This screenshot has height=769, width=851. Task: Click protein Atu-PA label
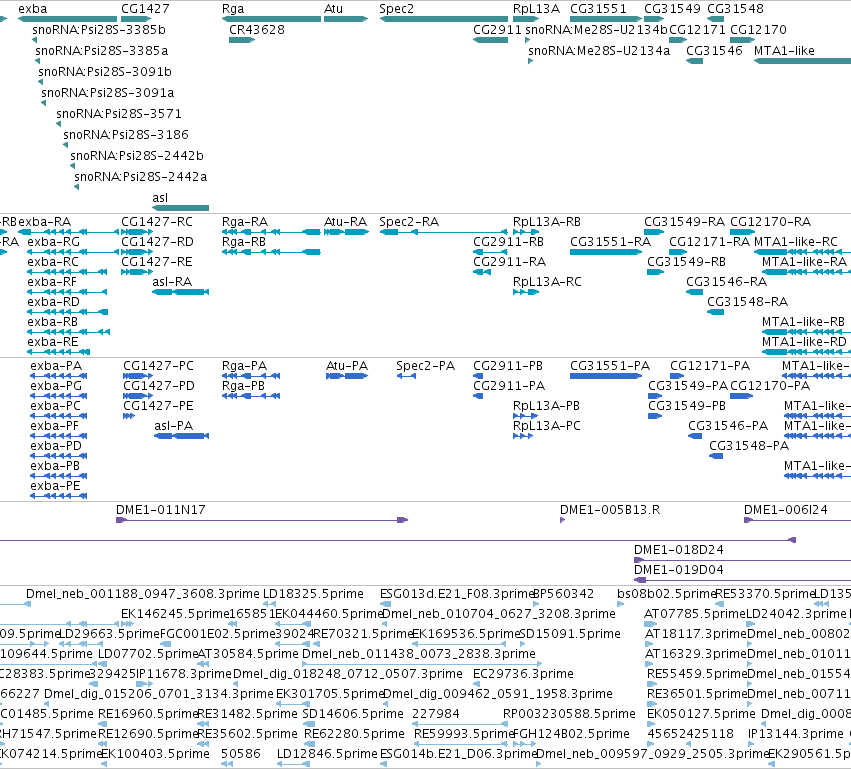pyautogui.click(x=347, y=366)
